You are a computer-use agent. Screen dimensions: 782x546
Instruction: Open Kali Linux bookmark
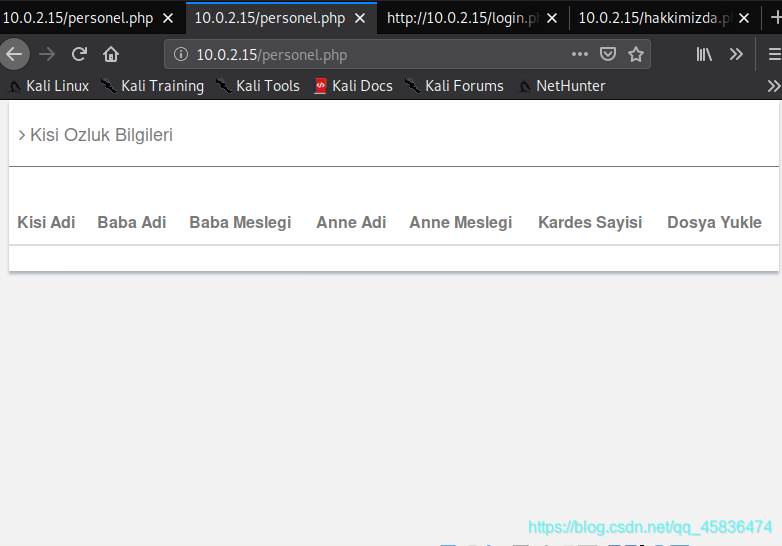point(49,86)
